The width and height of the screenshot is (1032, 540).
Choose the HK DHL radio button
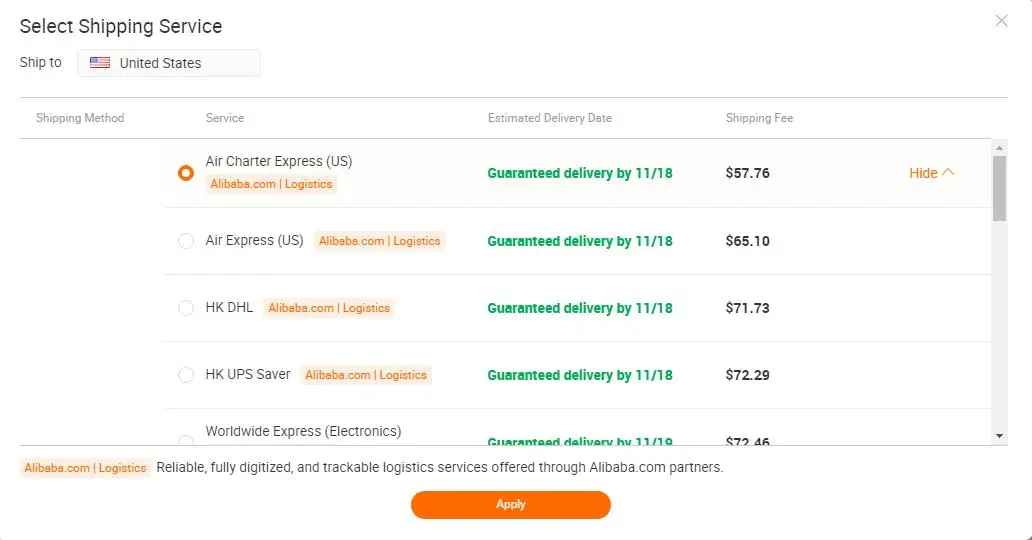185,308
